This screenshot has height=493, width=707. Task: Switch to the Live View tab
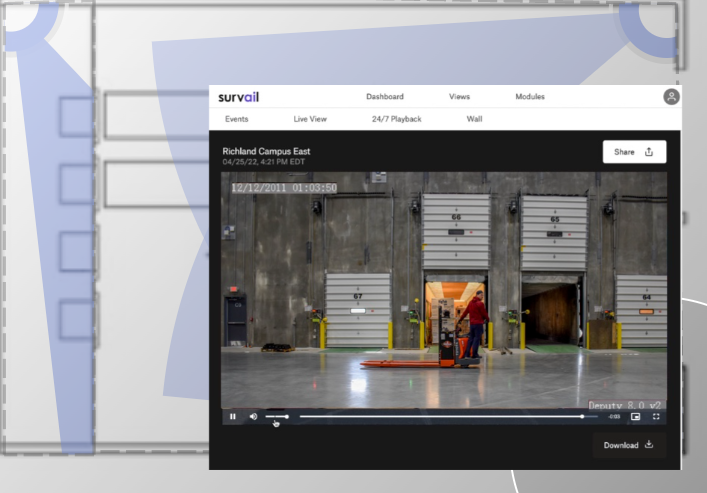[x=310, y=119]
